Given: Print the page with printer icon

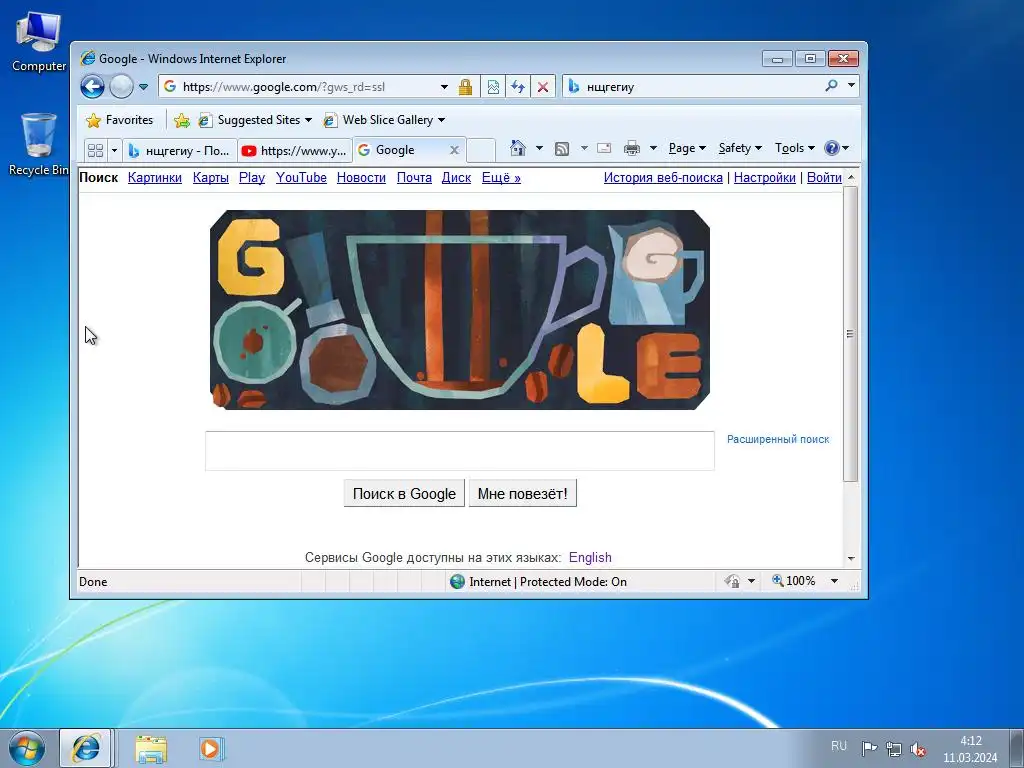Looking at the screenshot, I should [x=632, y=148].
